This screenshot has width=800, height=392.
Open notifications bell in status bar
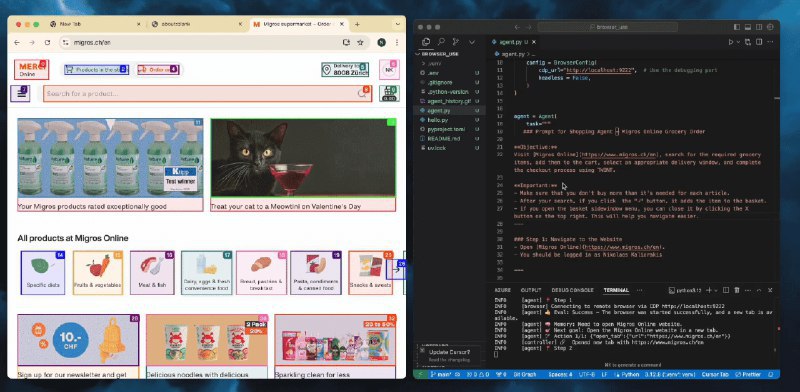click(x=771, y=374)
